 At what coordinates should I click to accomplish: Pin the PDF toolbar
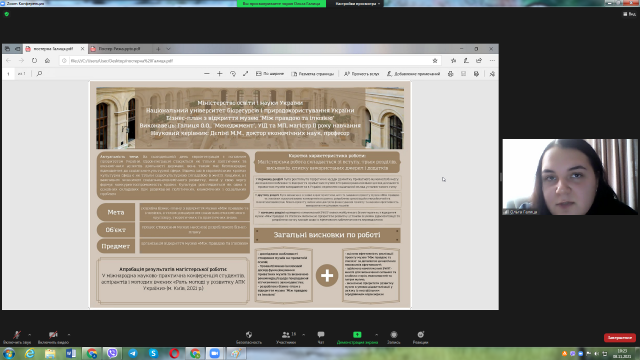[492, 74]
